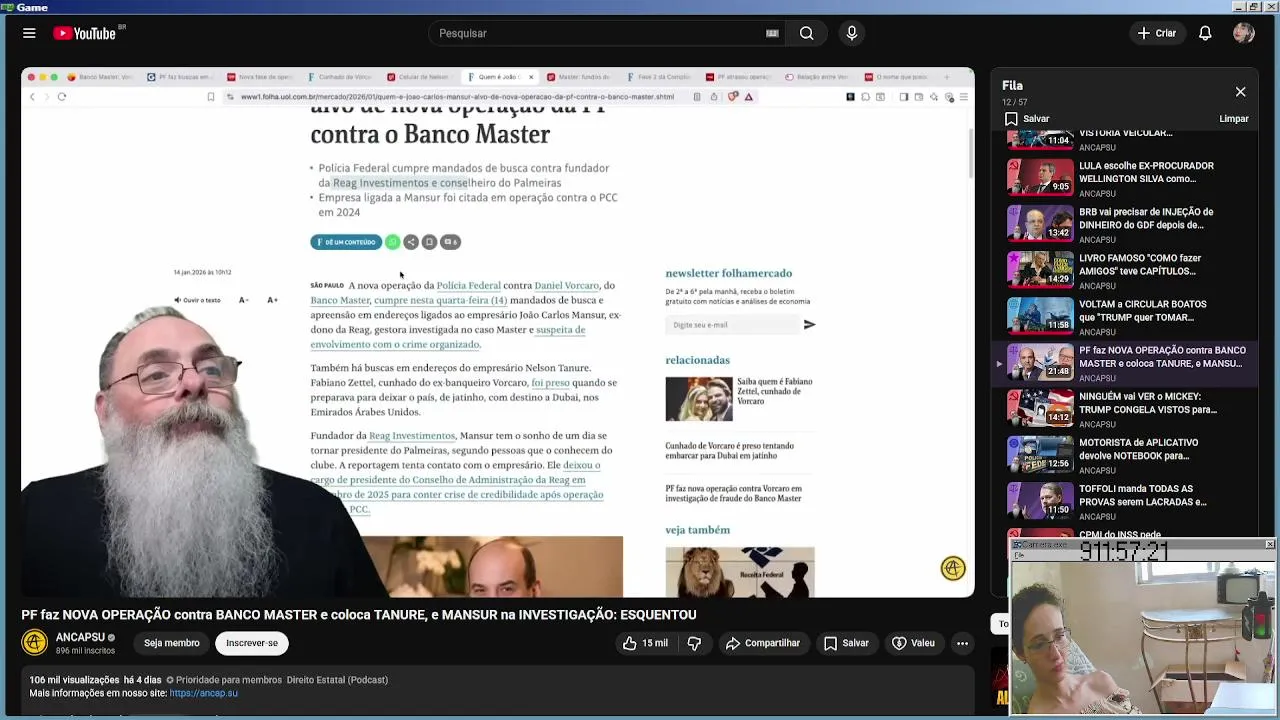Open the account avatar menu
The width and height of the screenshot is (1280, 720).
point(1244,33)
